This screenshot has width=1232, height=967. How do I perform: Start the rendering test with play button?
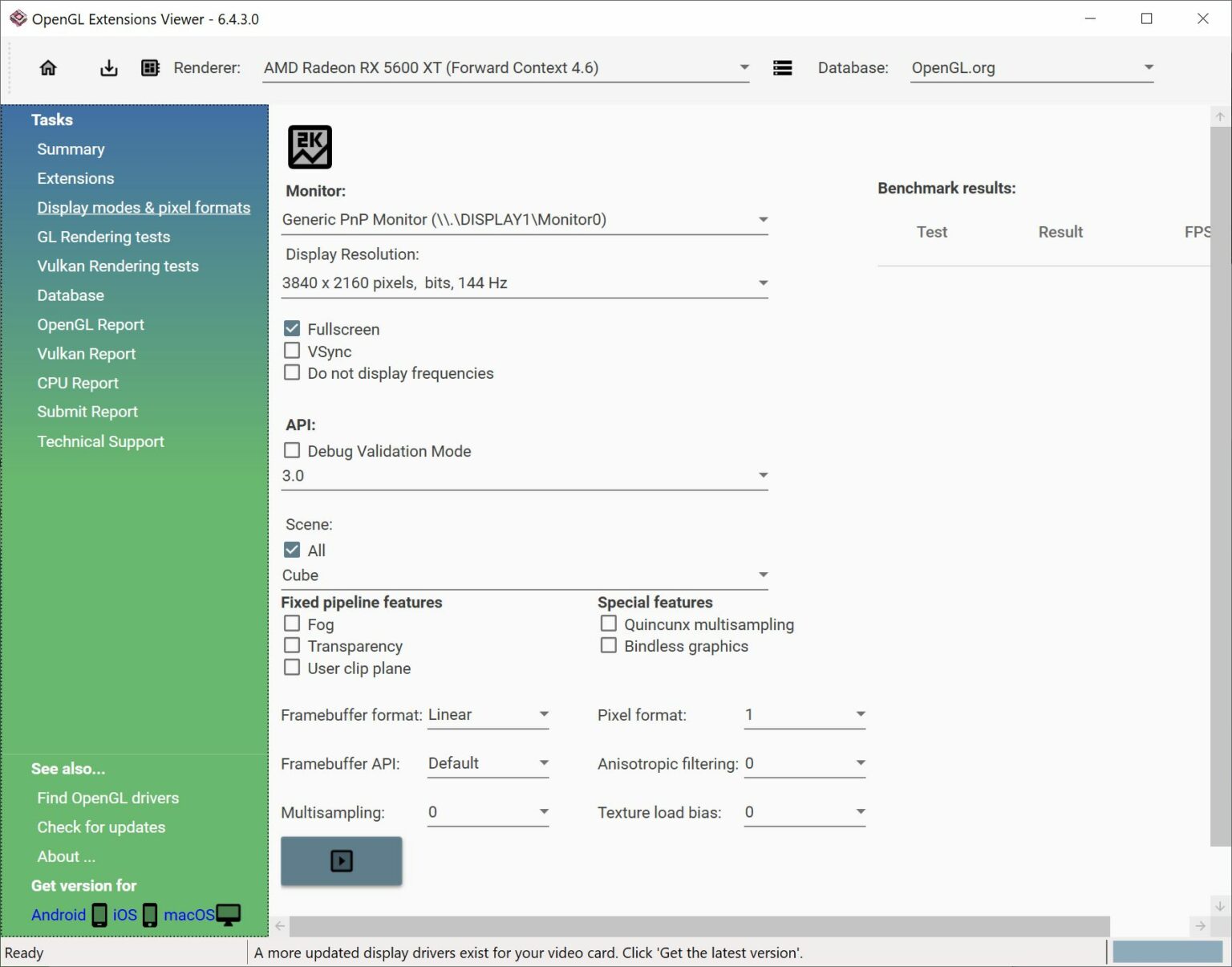pos(341,861)
